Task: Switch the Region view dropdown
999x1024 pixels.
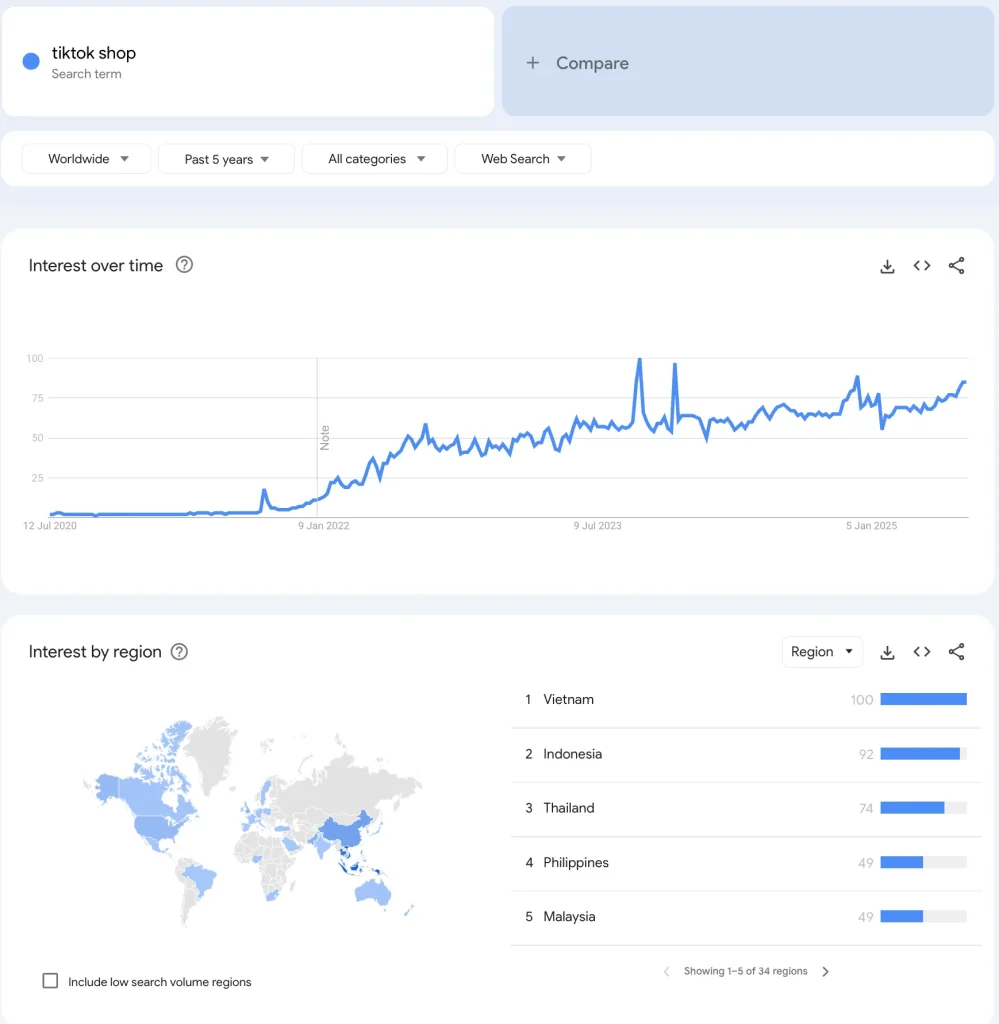Action: (822, 652)
